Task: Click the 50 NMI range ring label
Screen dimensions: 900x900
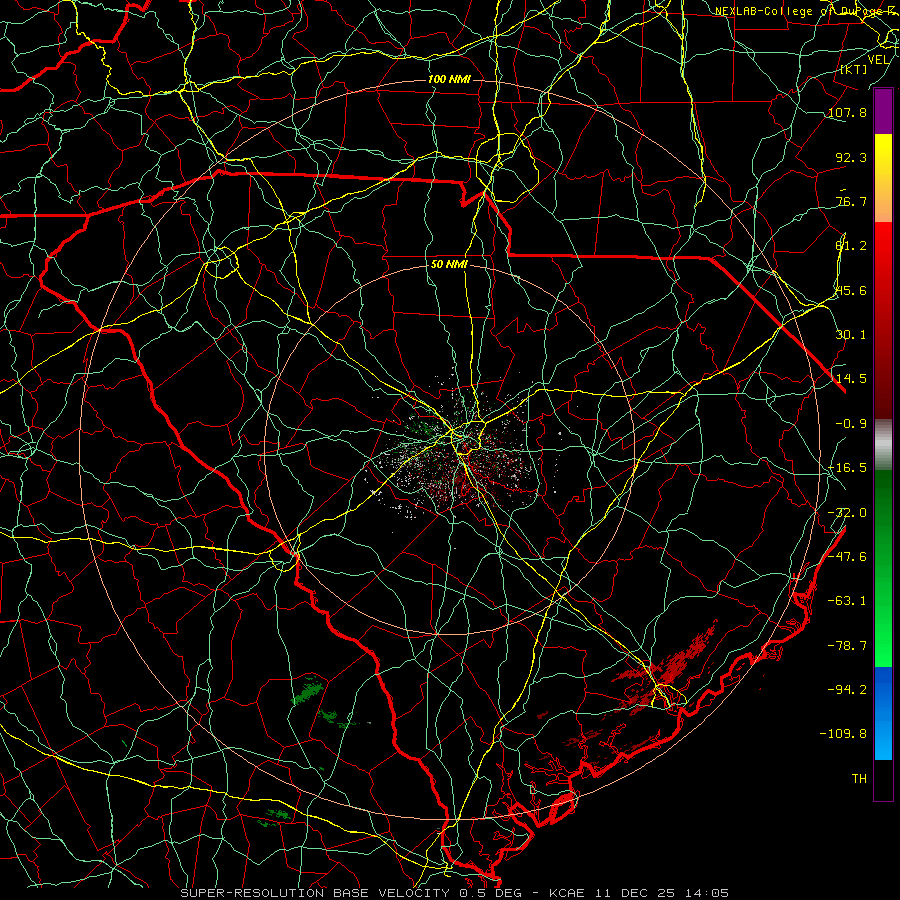Action: (449, 265)
